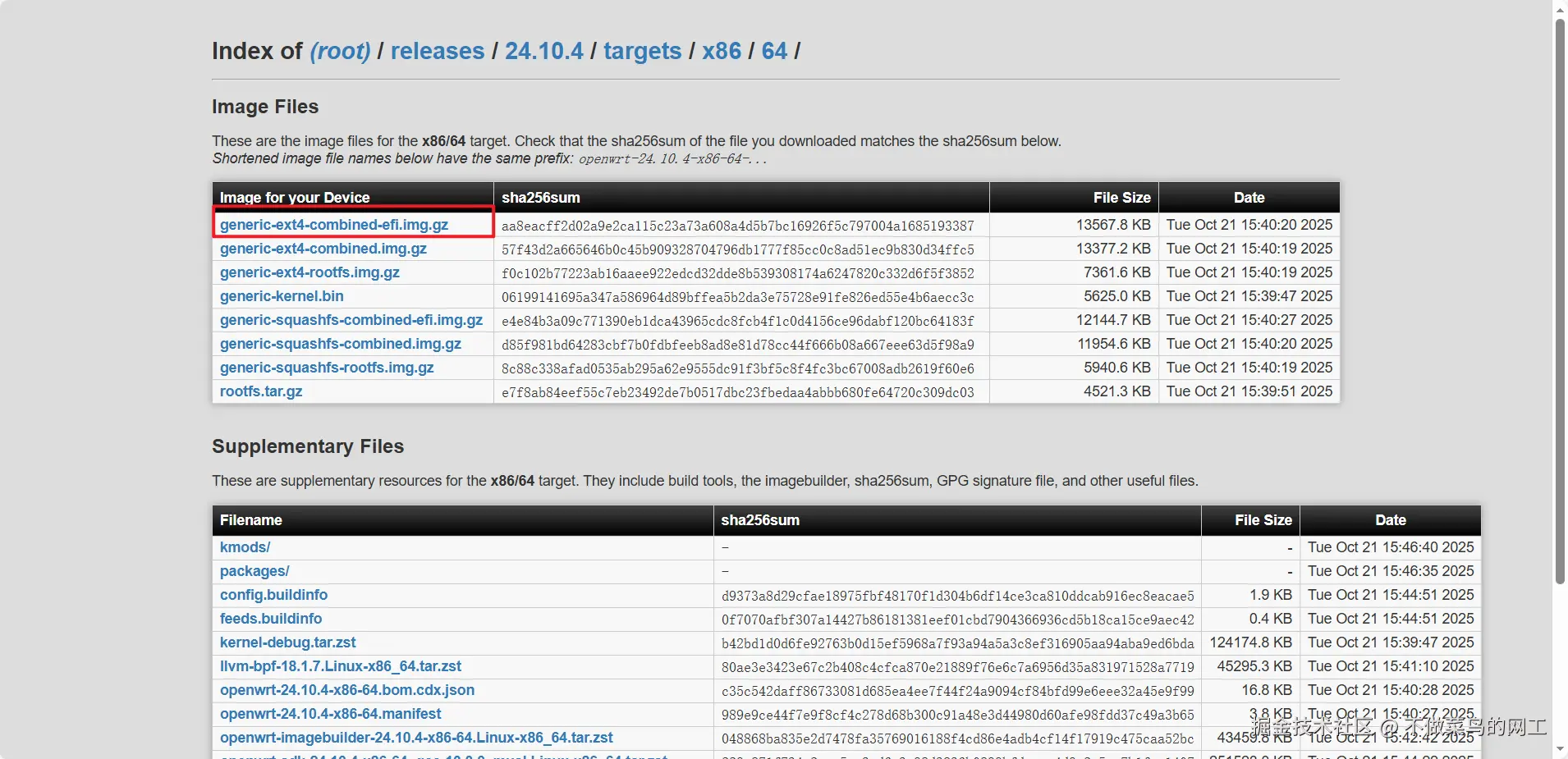Screen dimensions: 1568x759
Task: Click the vertical scrollbar thumb
Action: click(1560, 301)
